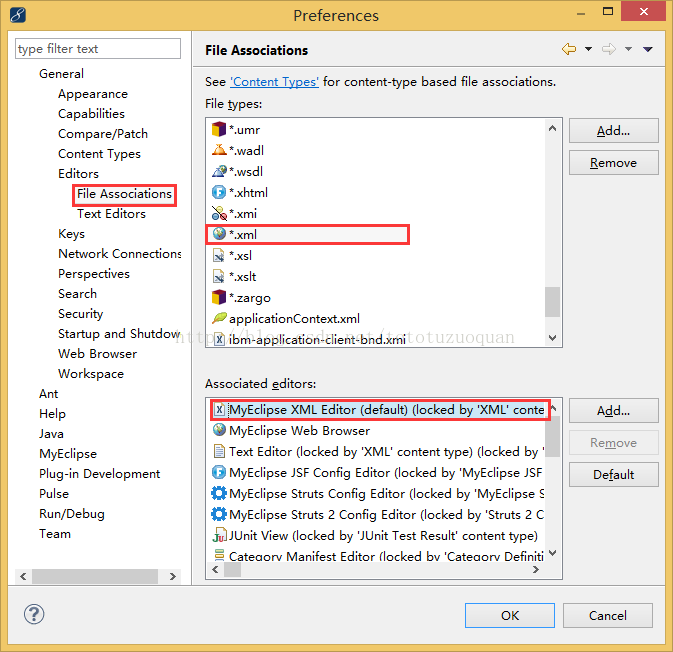Click Associated editors horizontal scroll-right arrow
This screenshot has width=673, height=652.
pos(536,570)
